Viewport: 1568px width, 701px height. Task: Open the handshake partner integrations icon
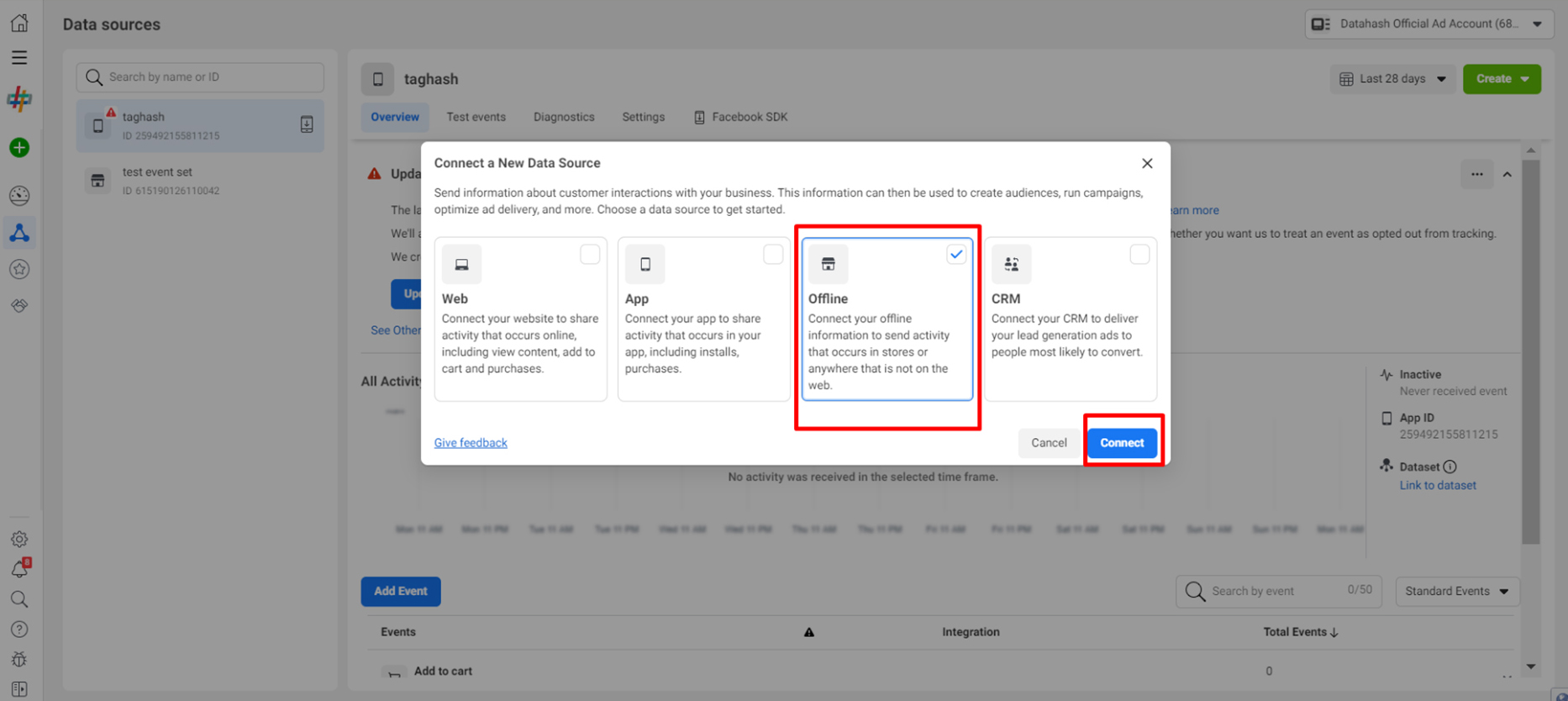19,305
